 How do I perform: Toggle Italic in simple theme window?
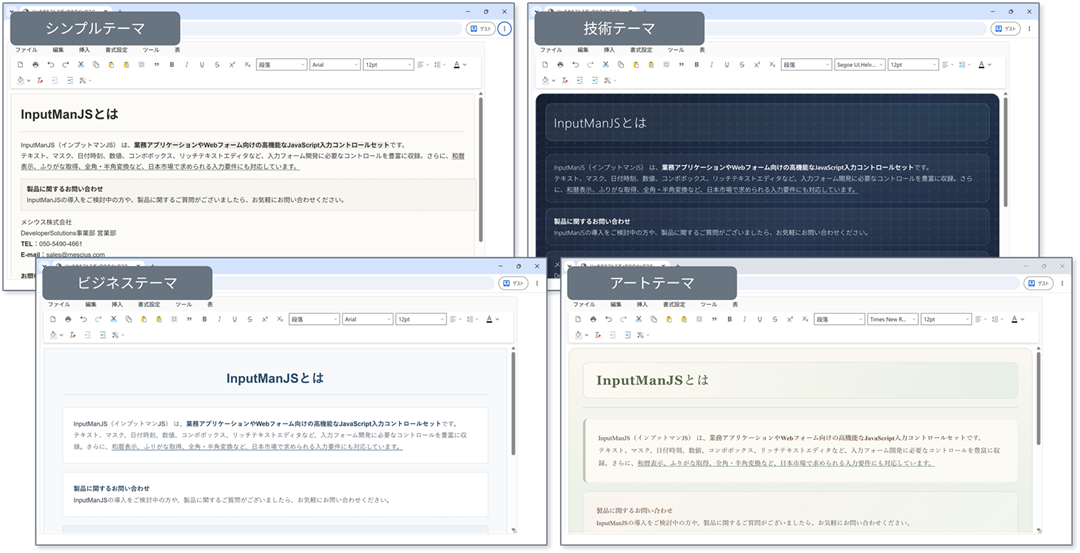(x=187, y=65)
